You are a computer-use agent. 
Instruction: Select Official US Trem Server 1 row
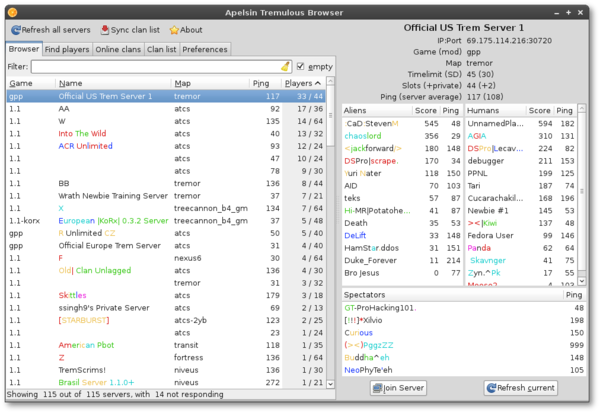click(166, 96)
